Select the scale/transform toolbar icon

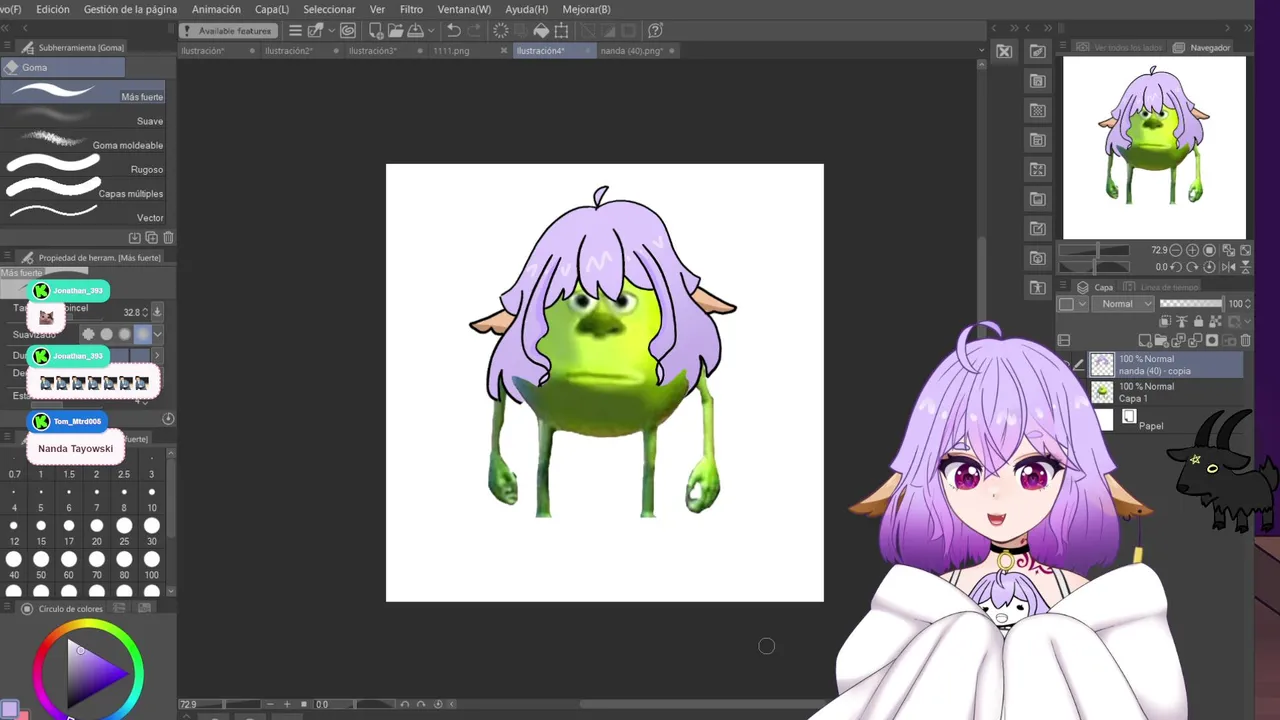coord(561,31)
